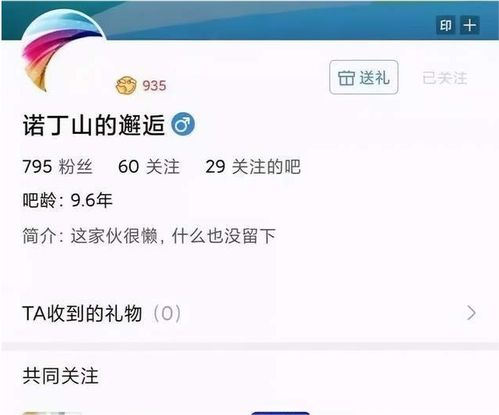View the 795 粉丝 followers list
Image resolution: width=499 pixels, height=415 pixels.
tap(57, 166)
